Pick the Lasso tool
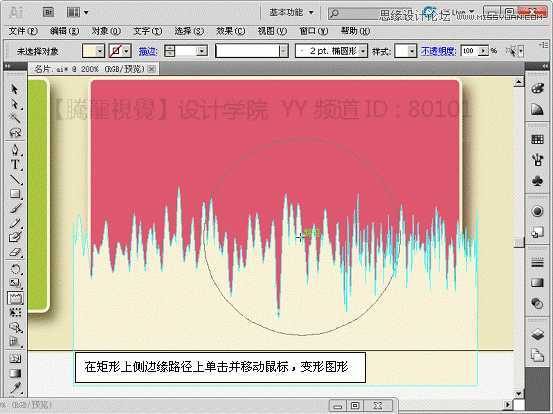553x414 pixels. click(x=15, y=133)
